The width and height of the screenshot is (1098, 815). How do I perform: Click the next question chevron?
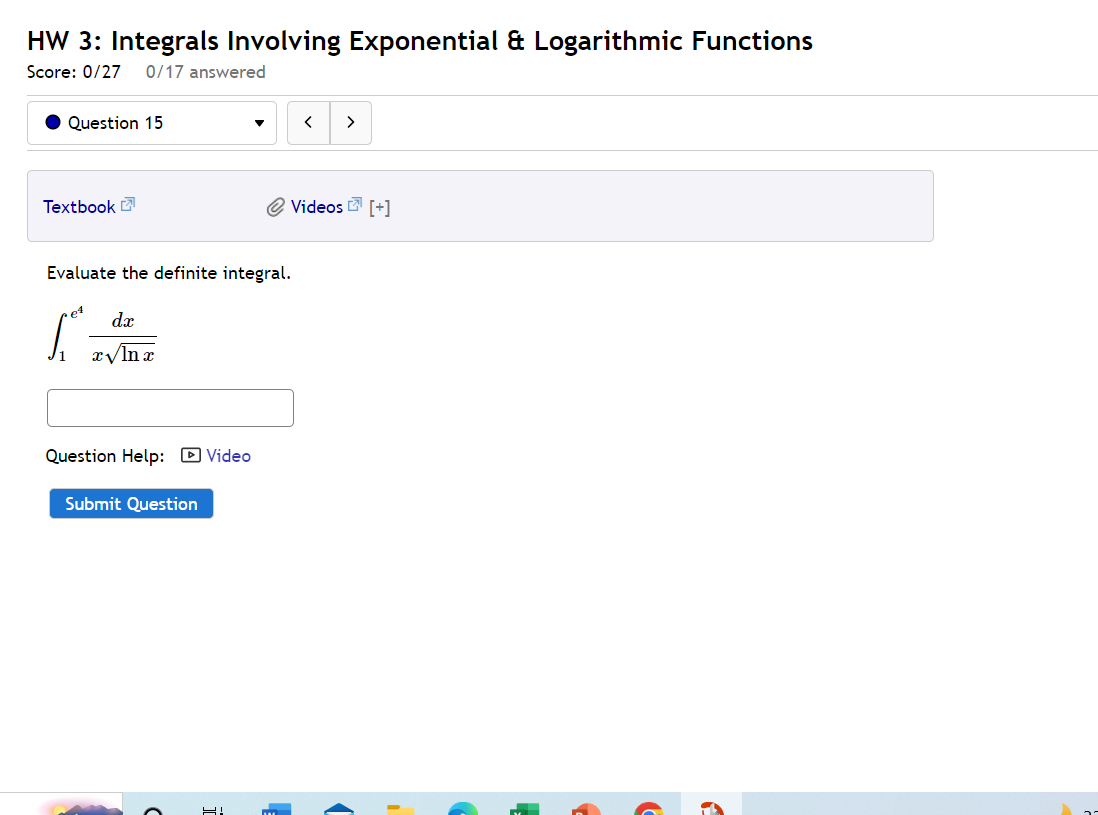pyautogui.click(x=350, y=122)
